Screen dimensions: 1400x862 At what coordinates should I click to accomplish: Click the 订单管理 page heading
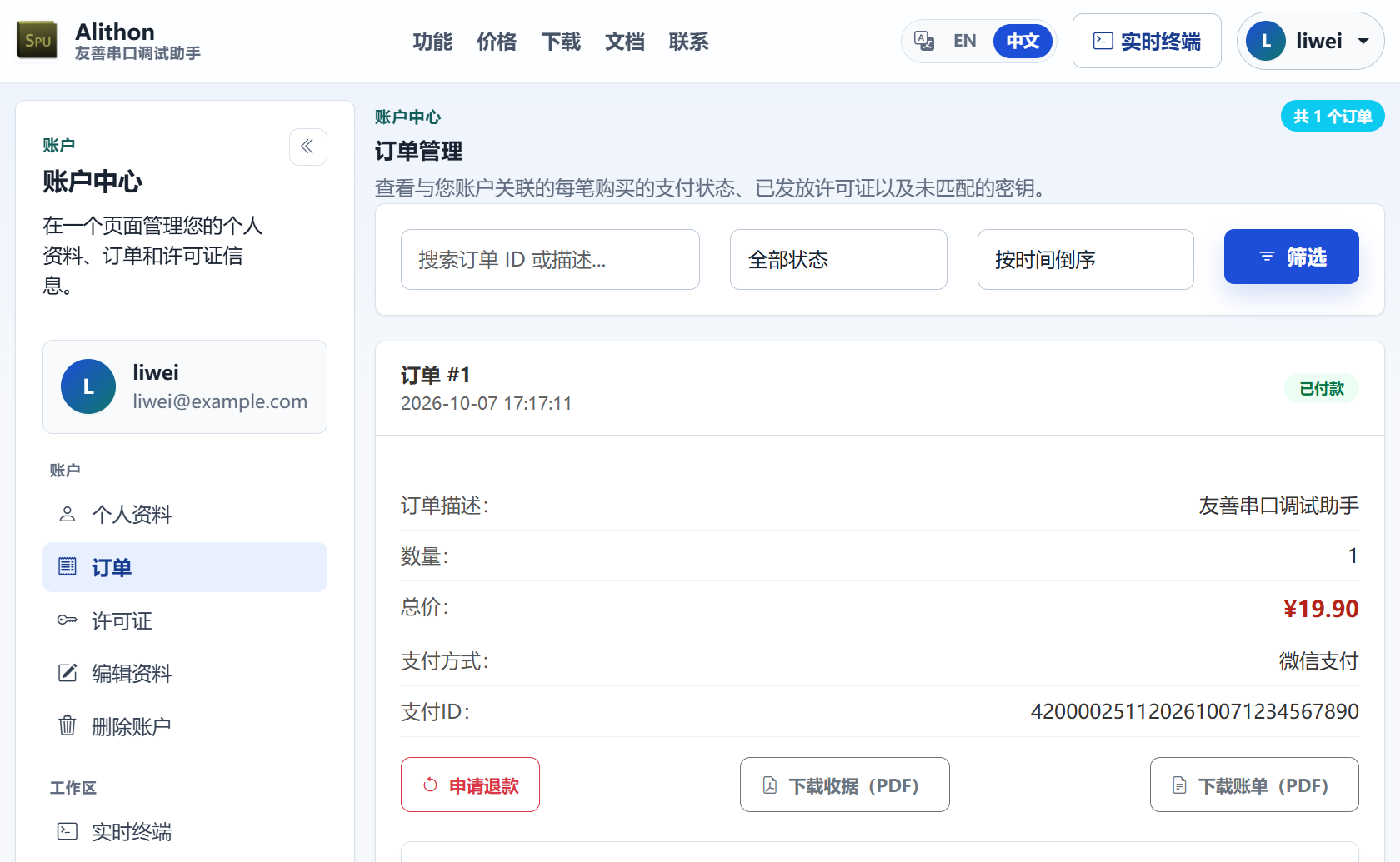418,151
